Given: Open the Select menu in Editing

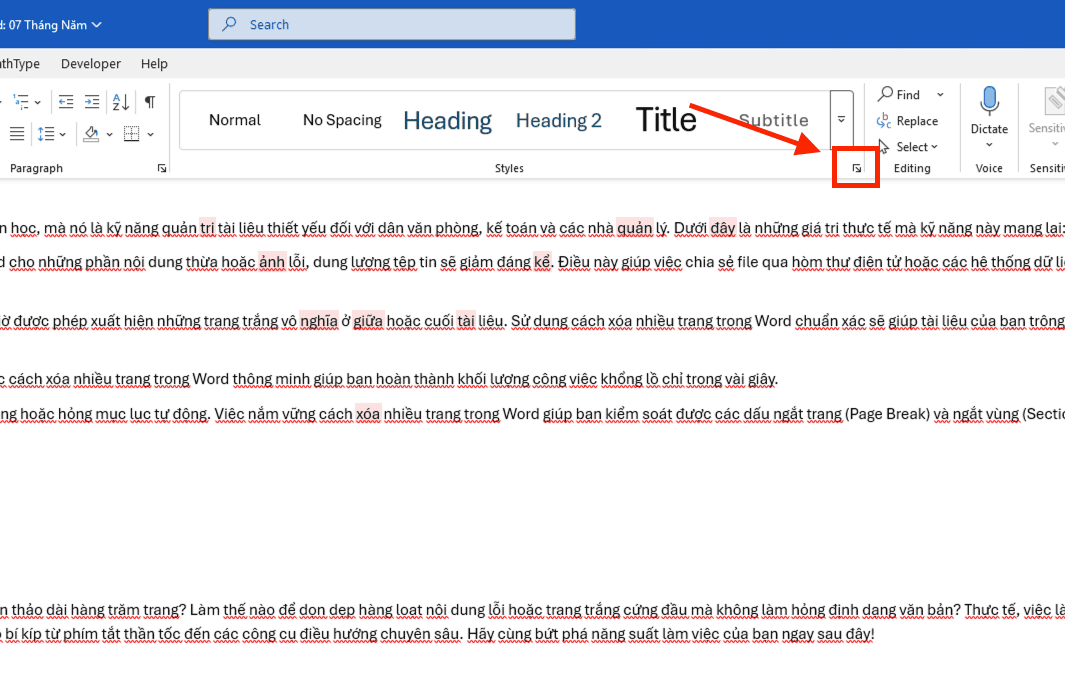Looking at the screenshot, I should (x=908, y=147).
